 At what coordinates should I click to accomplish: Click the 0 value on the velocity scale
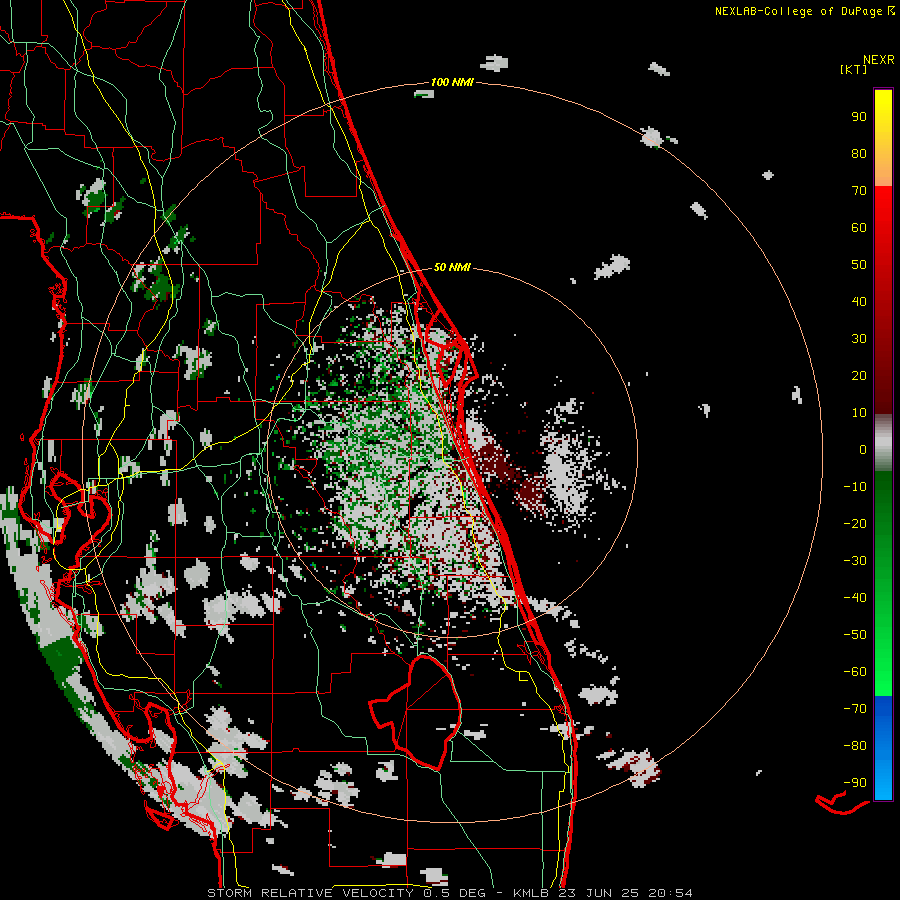[x=863, y=449]
